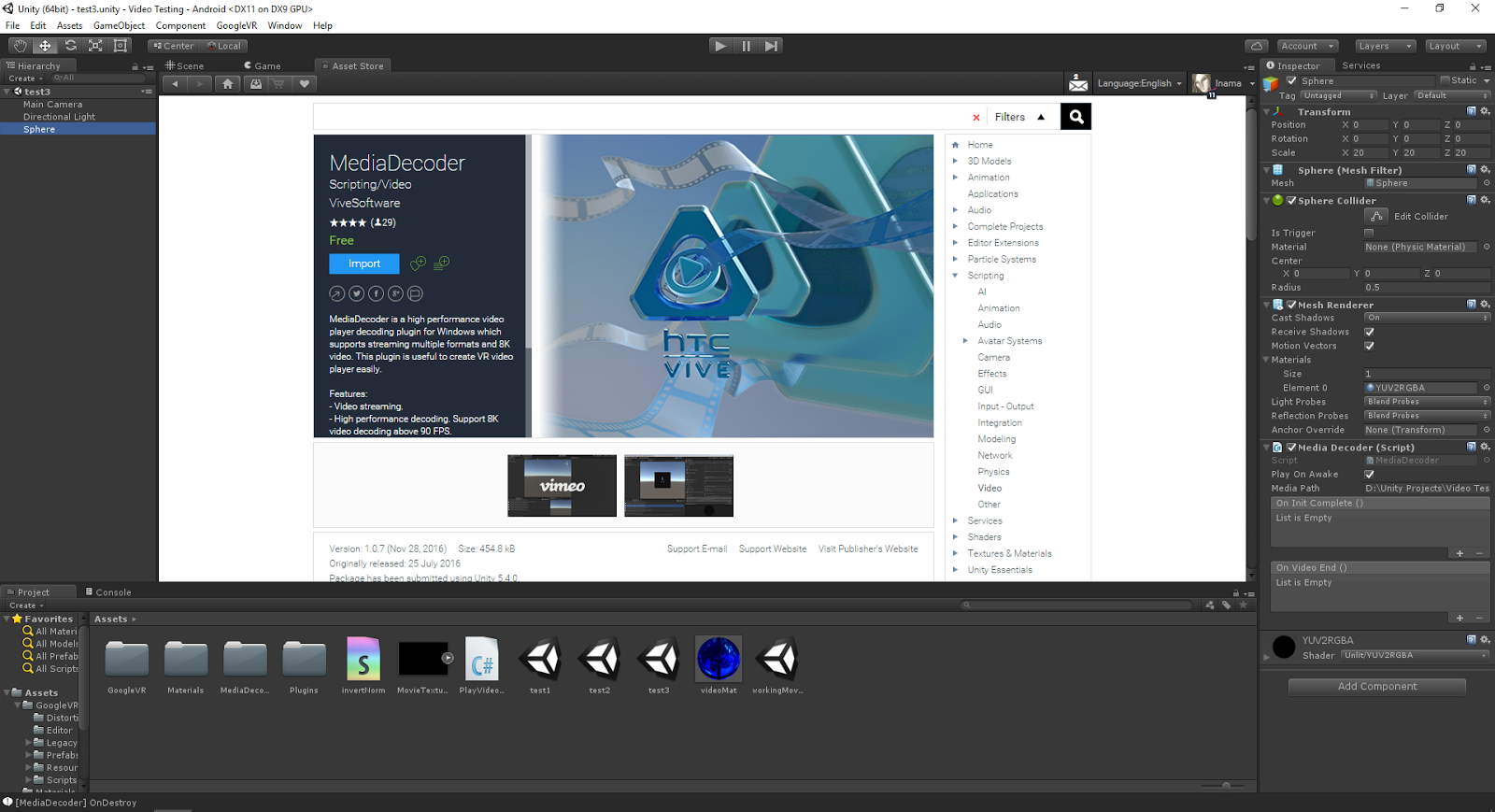Select the Scale tool

click(95, 46)
